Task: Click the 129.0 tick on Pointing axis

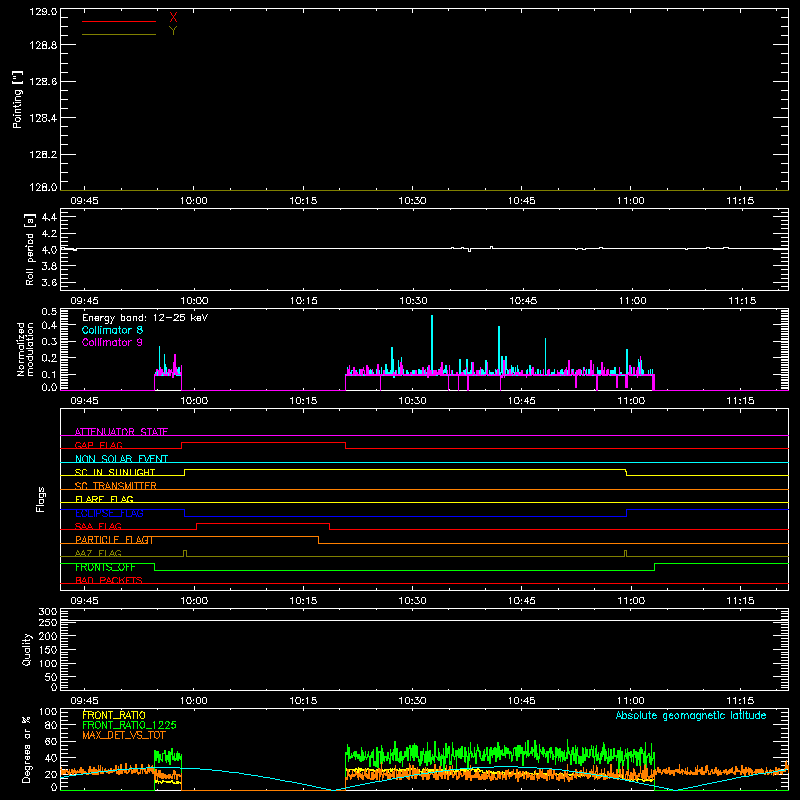Action: tap(43, 12)
